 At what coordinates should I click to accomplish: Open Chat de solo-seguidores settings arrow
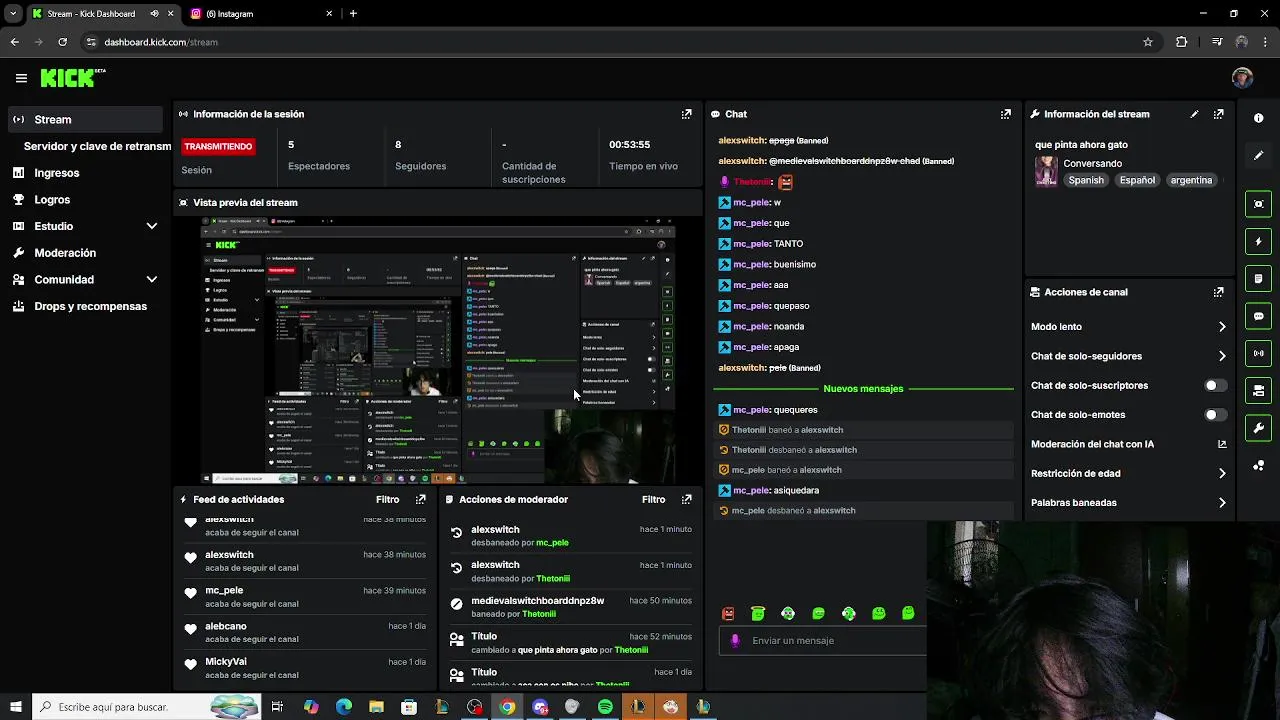[x=1221, y=356]
